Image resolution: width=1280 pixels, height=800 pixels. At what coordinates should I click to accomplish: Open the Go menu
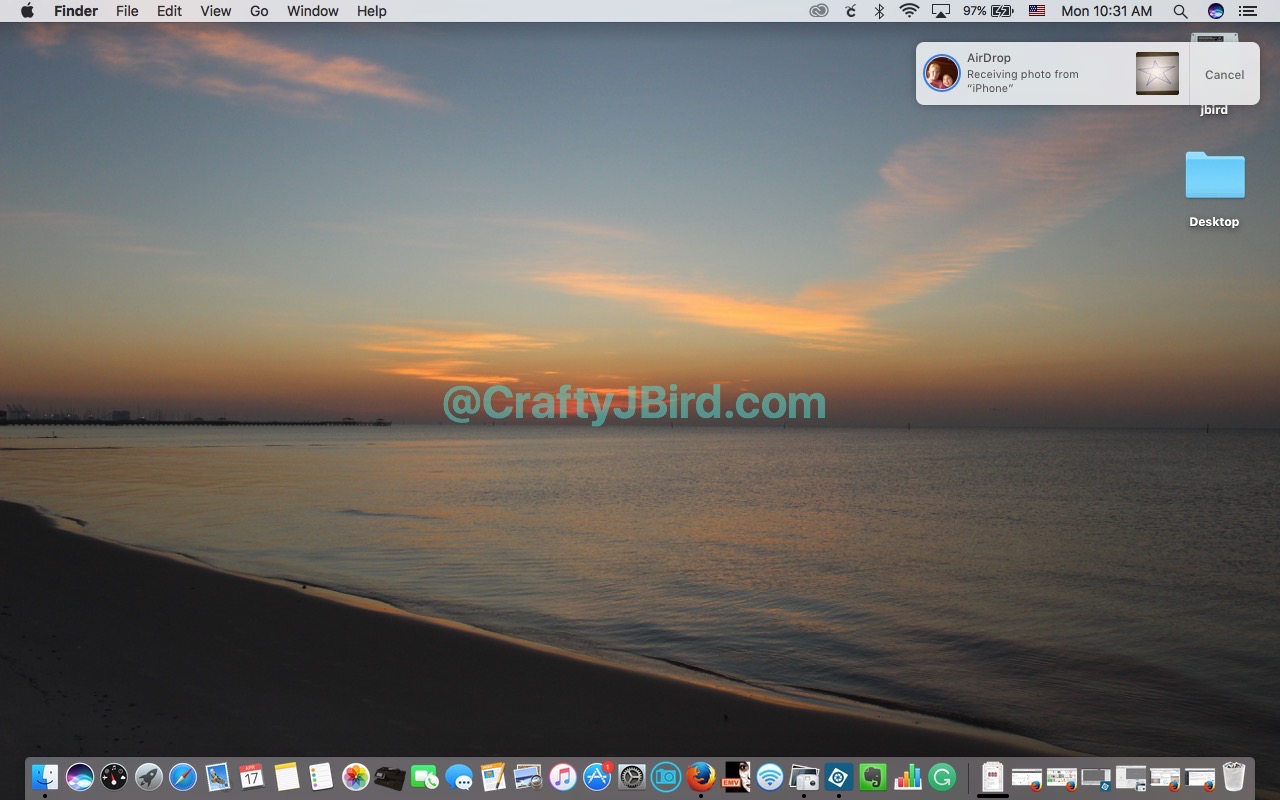[x=259, y=11]
